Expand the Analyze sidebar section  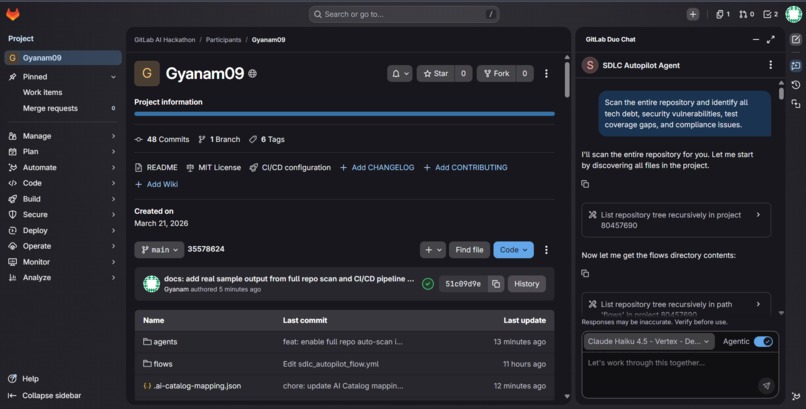point(63,277)
